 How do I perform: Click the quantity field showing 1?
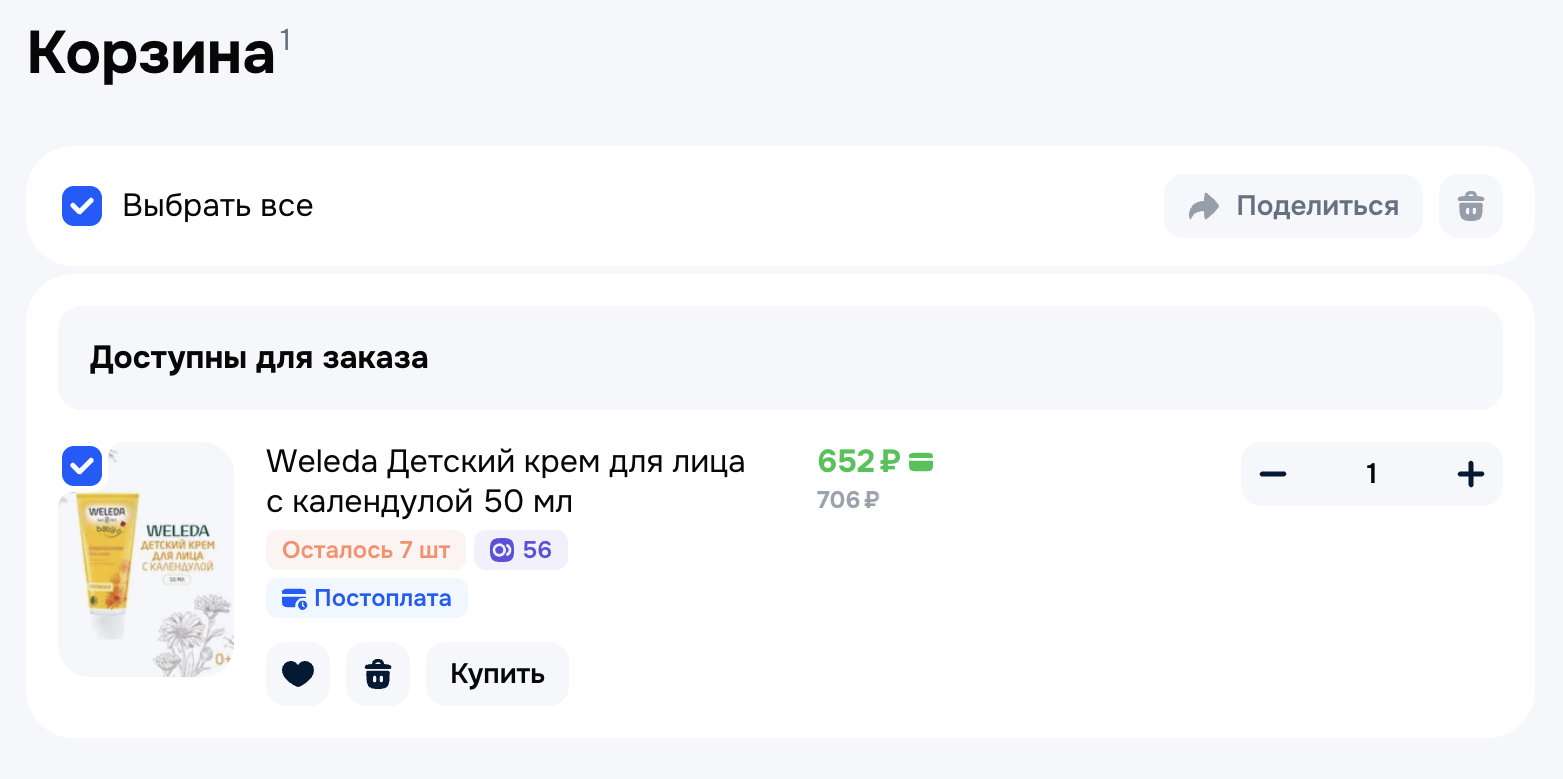1371,474
